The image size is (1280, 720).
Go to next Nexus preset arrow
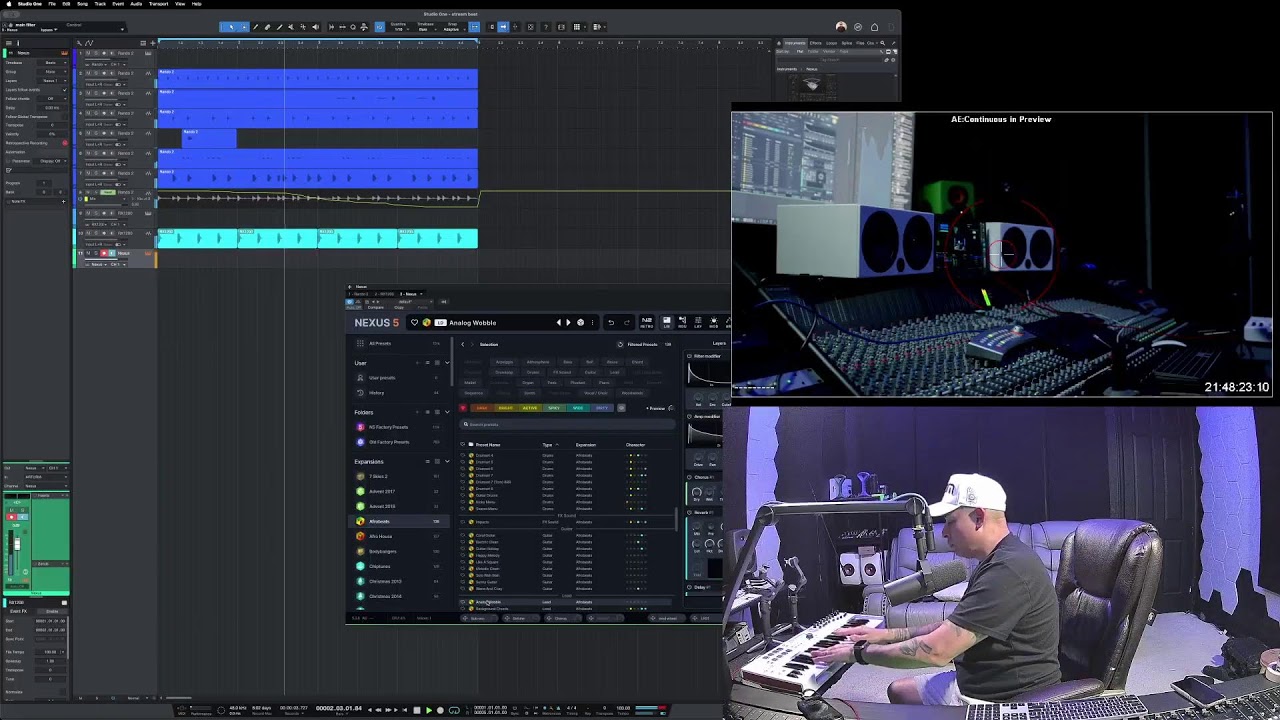pyautogui.click(x=568, y=323)
